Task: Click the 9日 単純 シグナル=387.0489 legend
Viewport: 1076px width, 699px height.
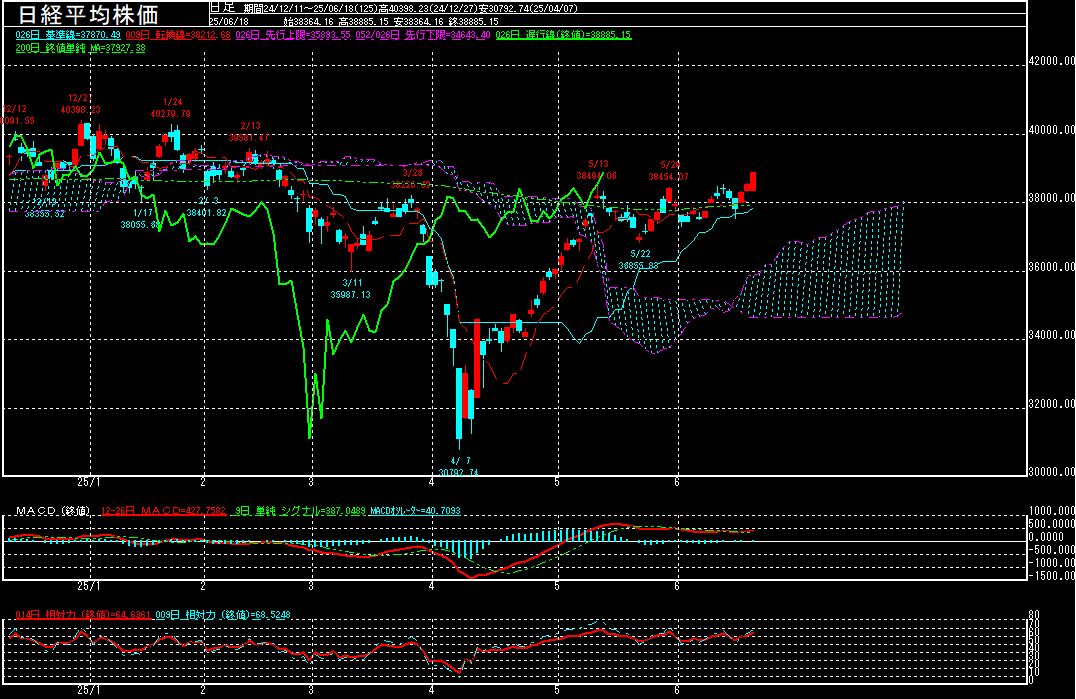Action: (301, 511)
